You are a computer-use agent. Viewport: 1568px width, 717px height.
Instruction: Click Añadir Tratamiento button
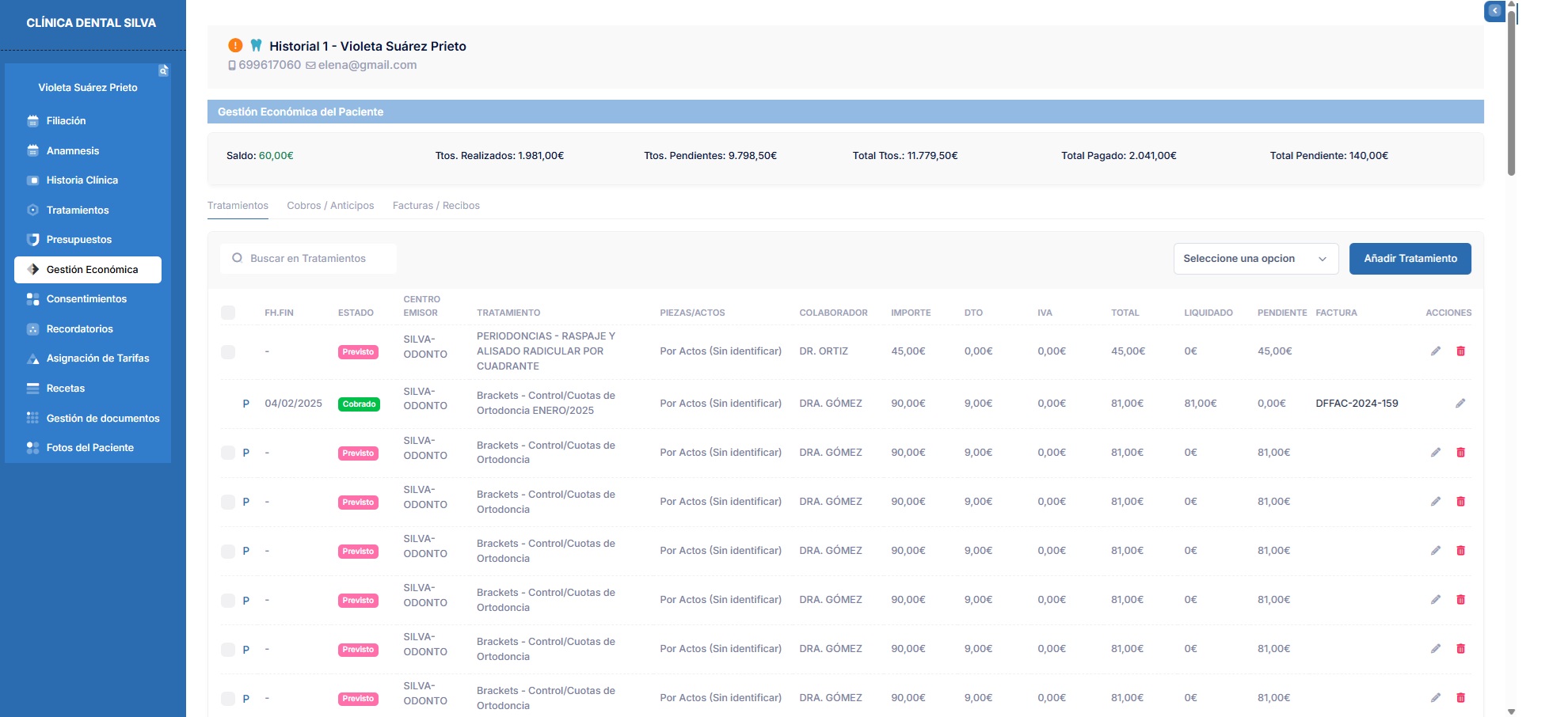coord(1410,259)
